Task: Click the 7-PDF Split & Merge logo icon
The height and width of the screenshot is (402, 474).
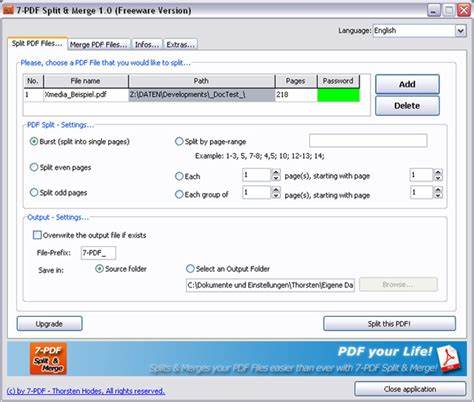Action: coord(48,359)
